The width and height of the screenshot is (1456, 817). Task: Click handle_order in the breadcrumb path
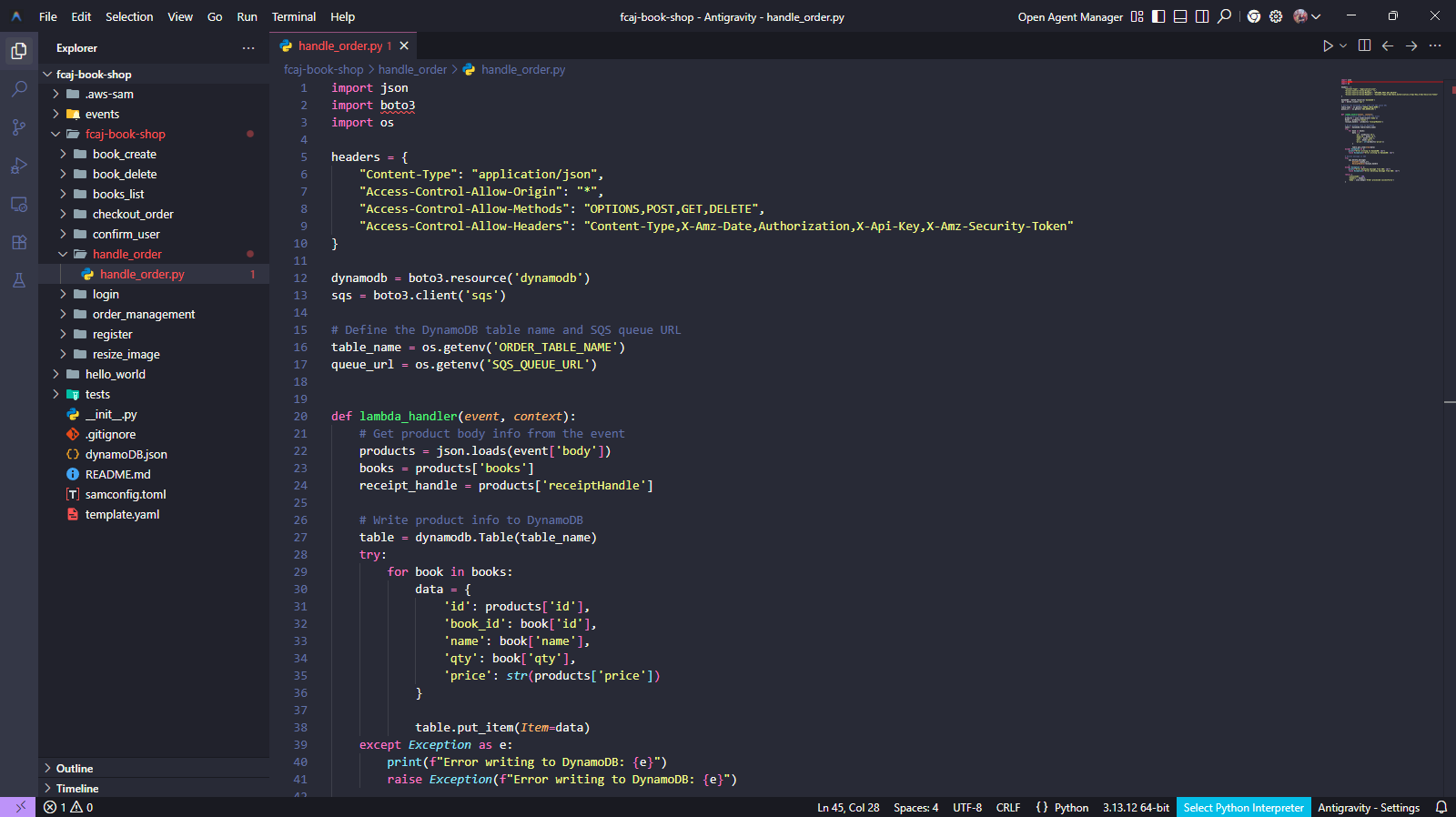click(x=412, y=70)
